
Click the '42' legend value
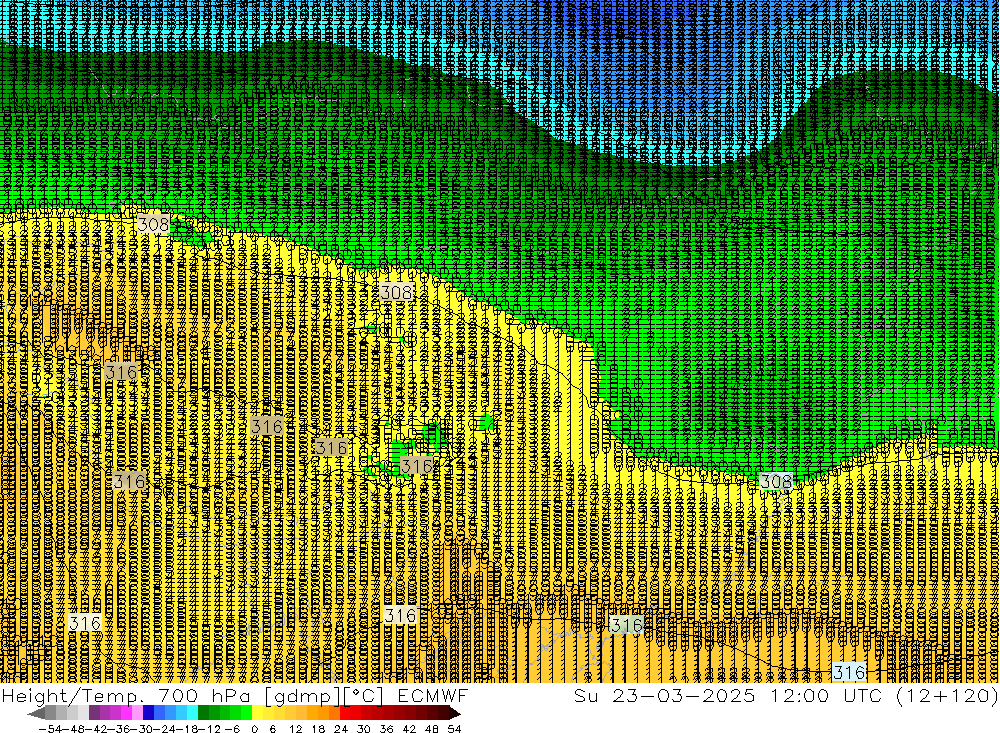tap(409, 729)
